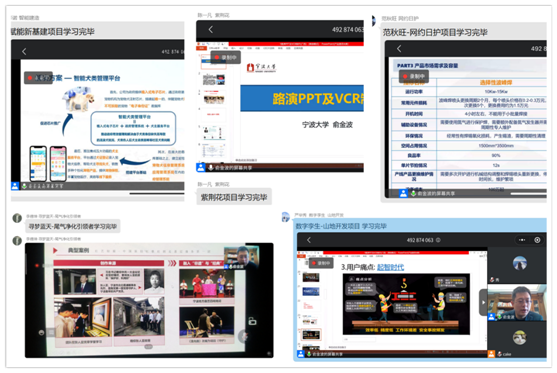The image size is (557, 373).
Task: Click the 范秋旺-网约日护项目学习完毕 message title
Action: point(435,33)
